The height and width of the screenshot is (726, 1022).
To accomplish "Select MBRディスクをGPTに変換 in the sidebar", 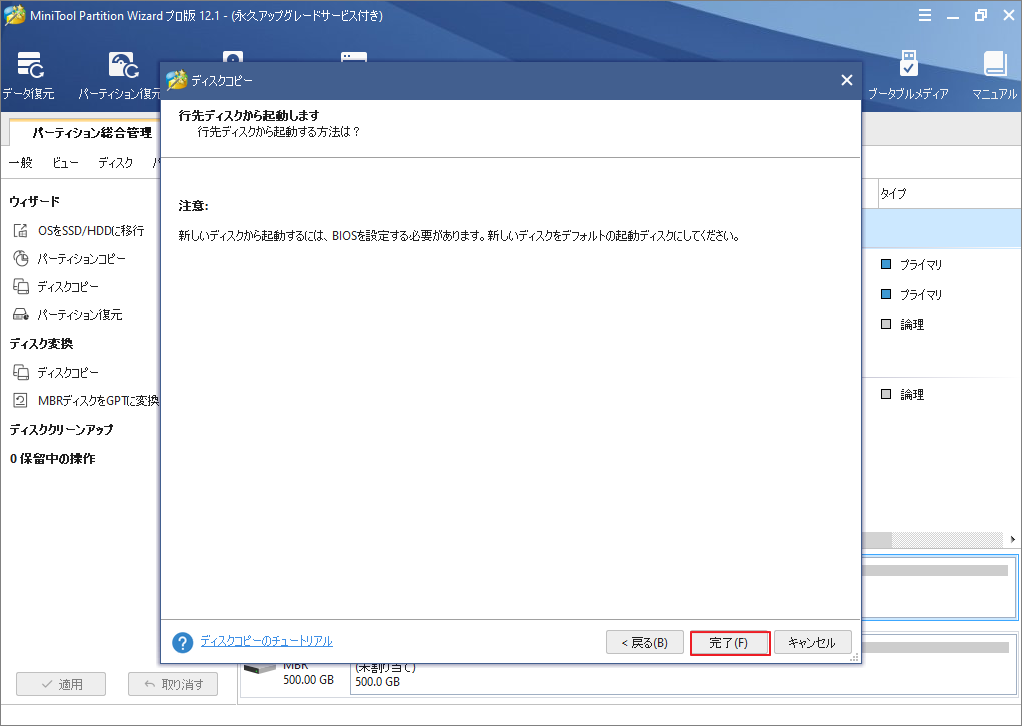I will (x=95, y=399).
